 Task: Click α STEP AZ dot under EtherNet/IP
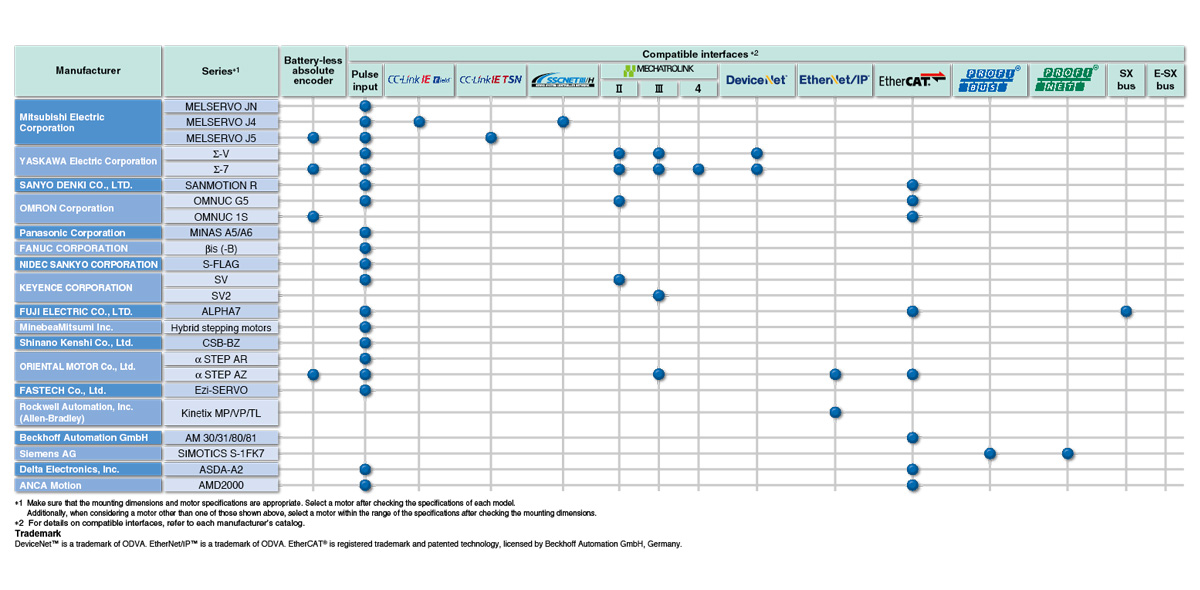(835, 374)
